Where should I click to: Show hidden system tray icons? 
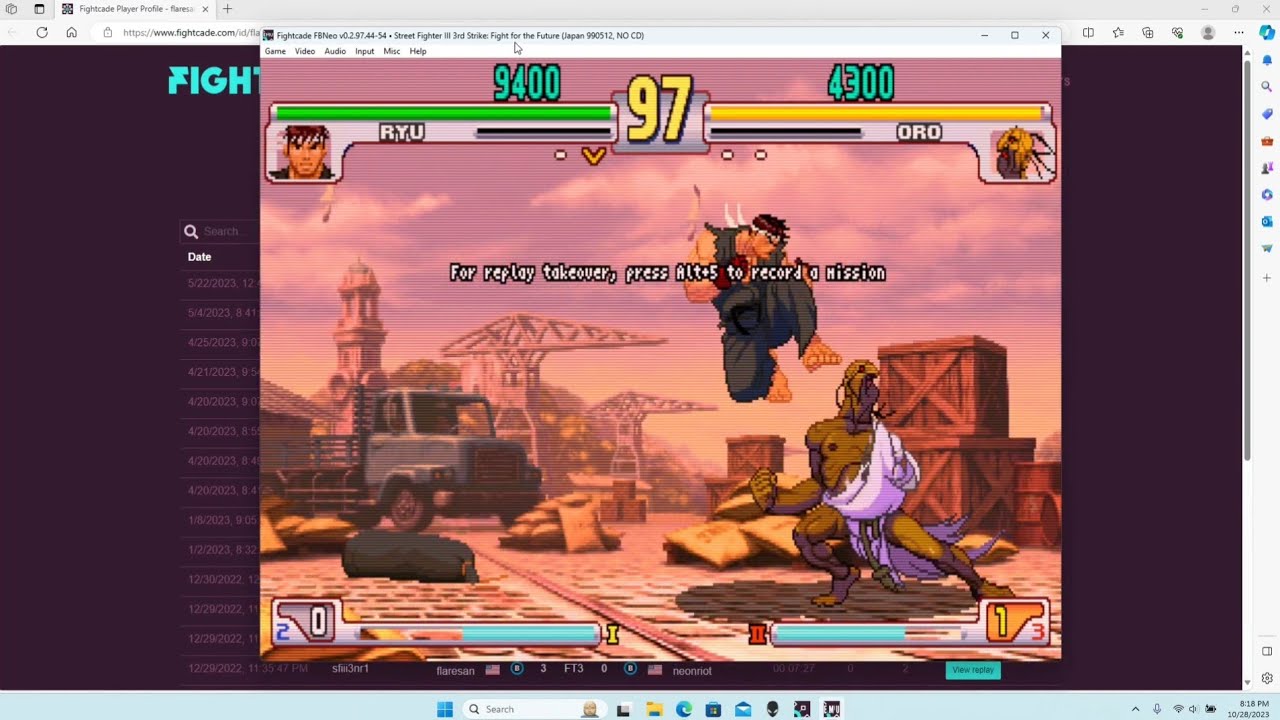pyautogui.click(x=1135, y=709)
